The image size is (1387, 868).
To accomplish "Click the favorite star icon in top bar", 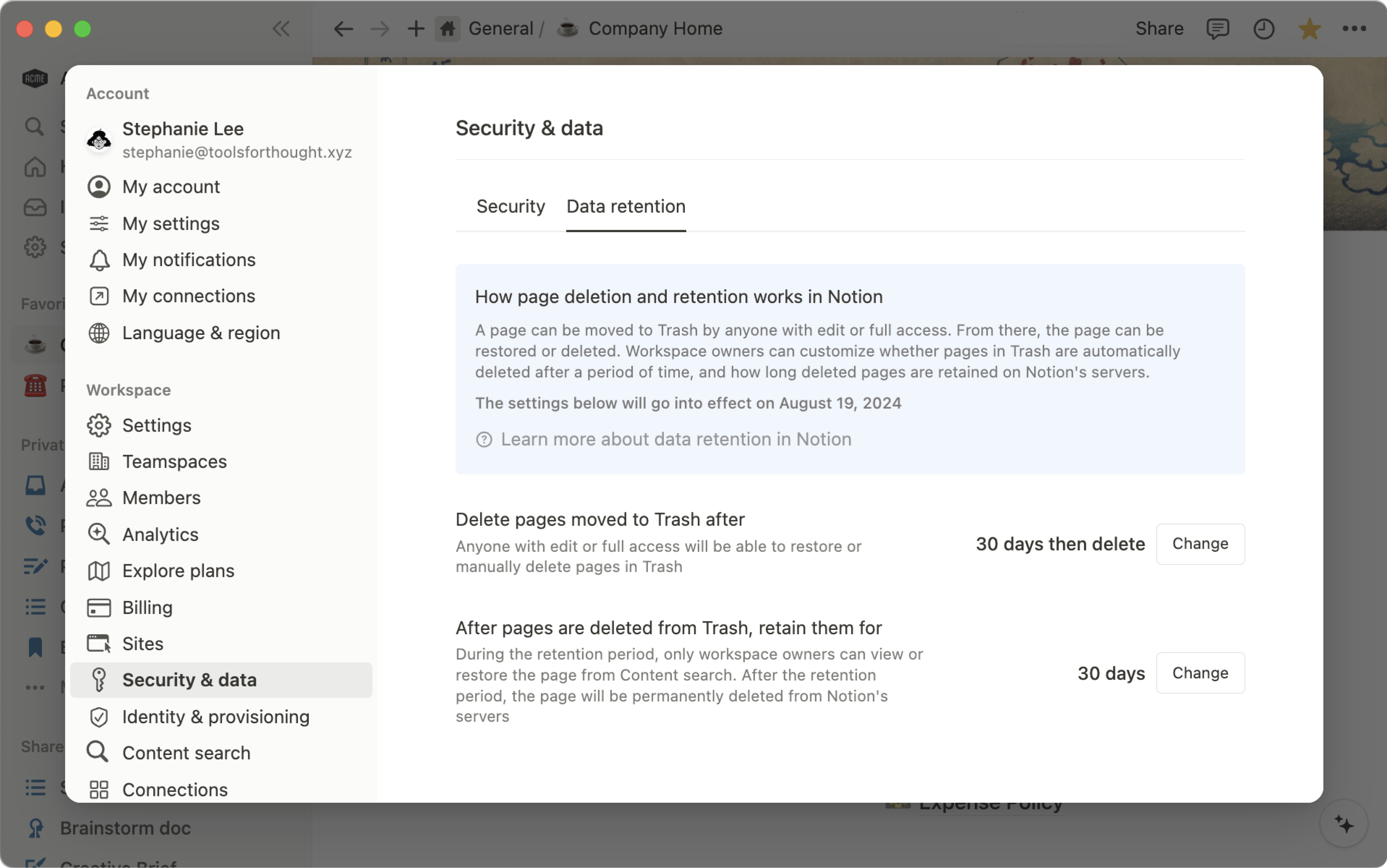I will coord(1309,29).
